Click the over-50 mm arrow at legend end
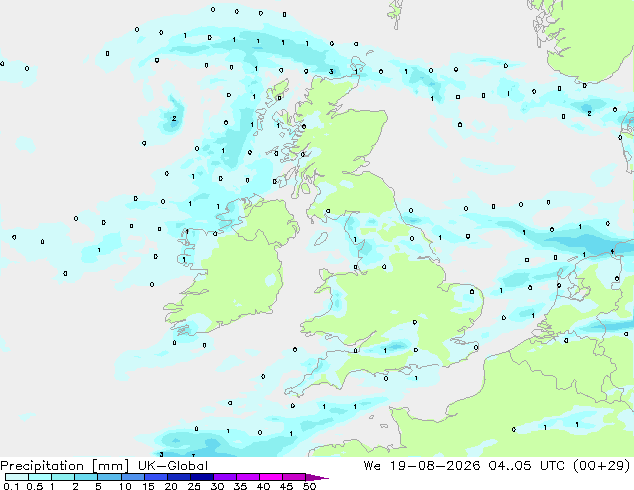The height and width of the screenshot is (490, 634). 316,477
